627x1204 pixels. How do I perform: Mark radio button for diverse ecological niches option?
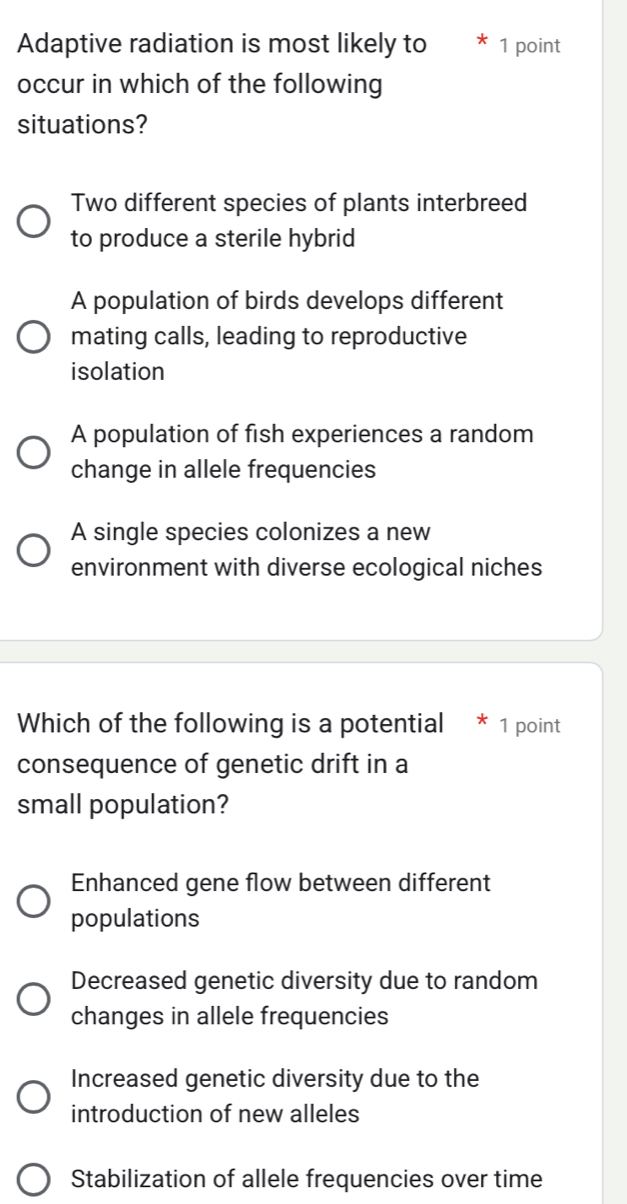click(34, 550)
